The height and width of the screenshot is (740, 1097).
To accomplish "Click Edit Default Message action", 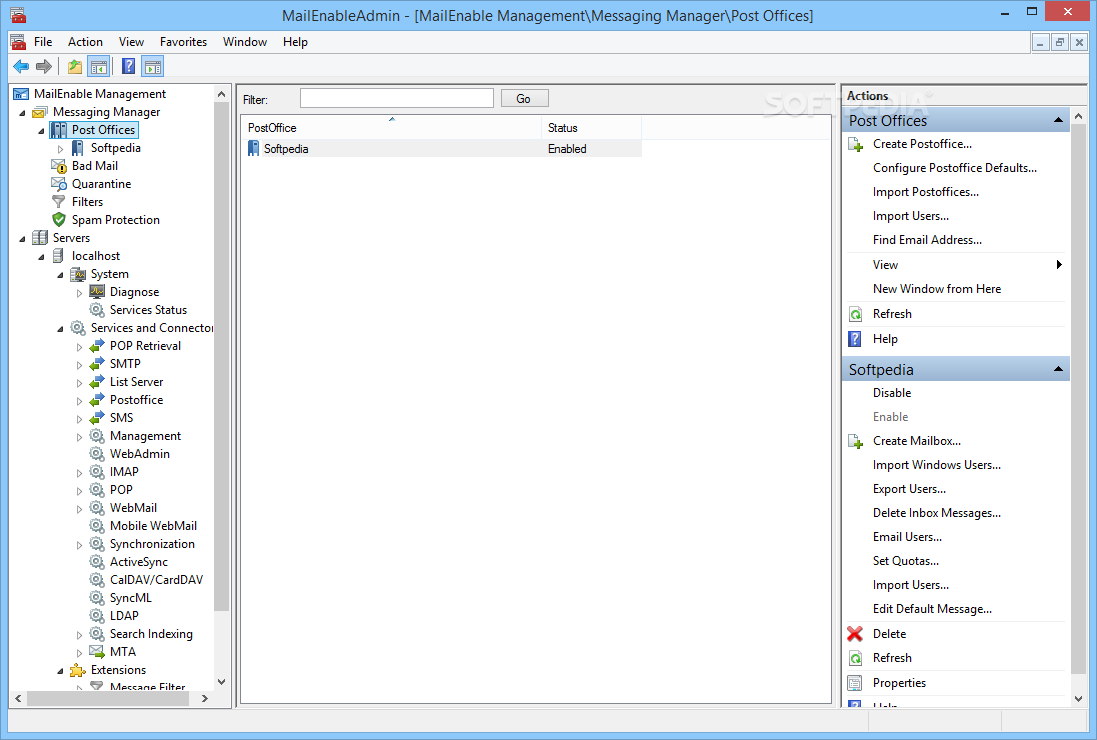I will pos(932,609).
